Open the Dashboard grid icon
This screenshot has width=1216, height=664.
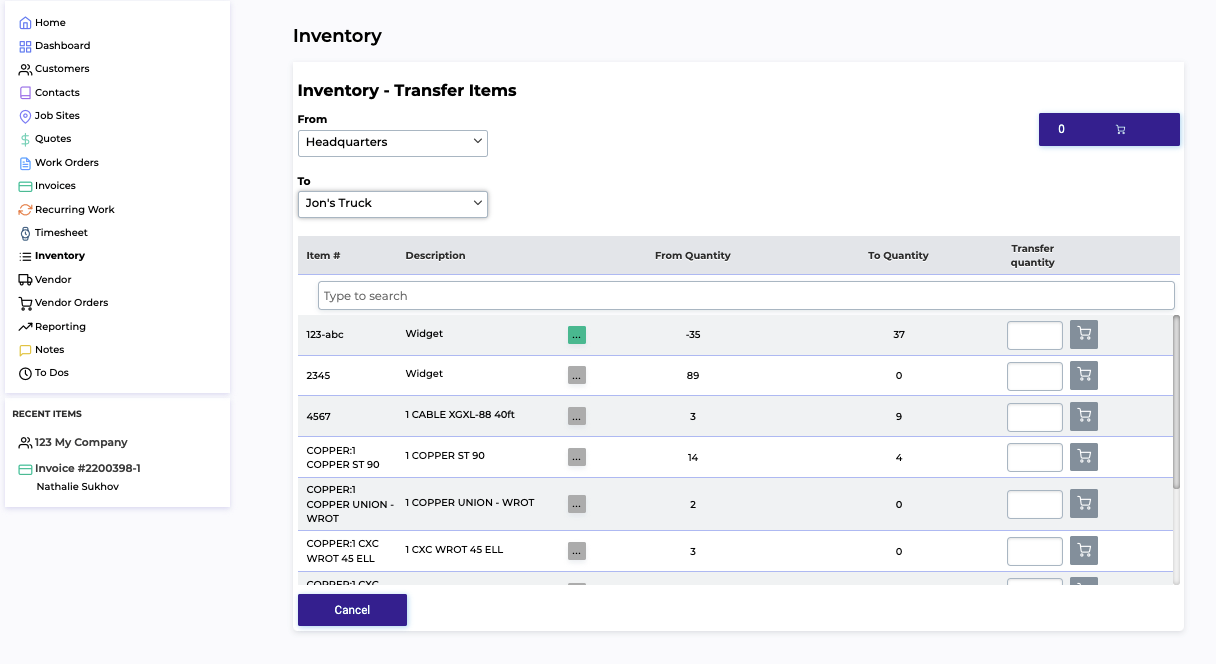(x=25, y=46)
